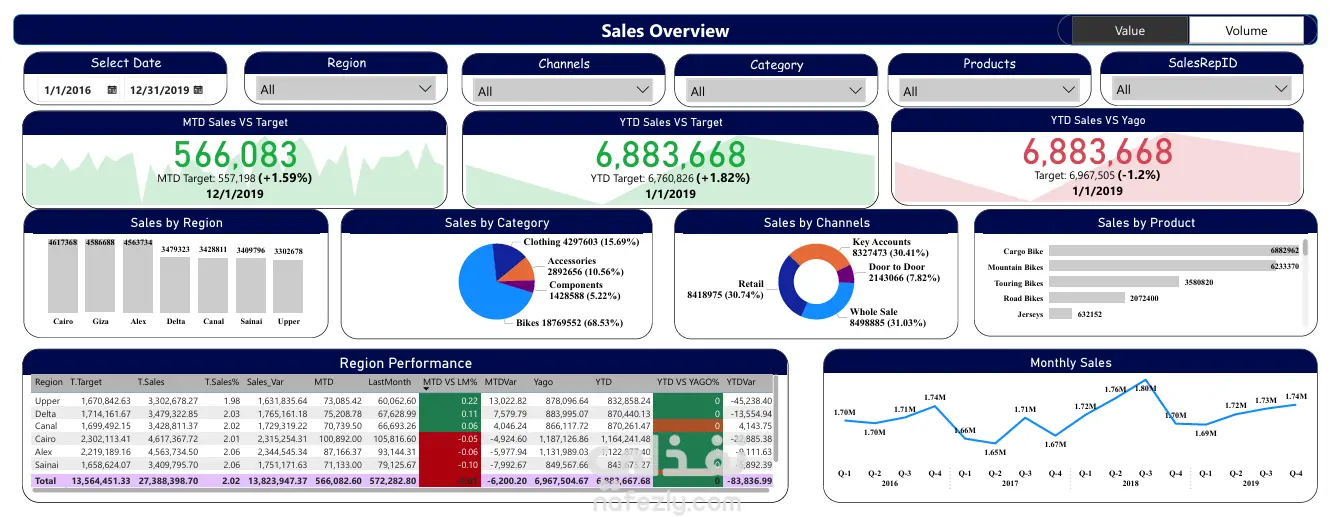Sort table by the LastMonth column header
Image resolution: width=1334 pixels, height=517 pixels.
tap(390, 382)
